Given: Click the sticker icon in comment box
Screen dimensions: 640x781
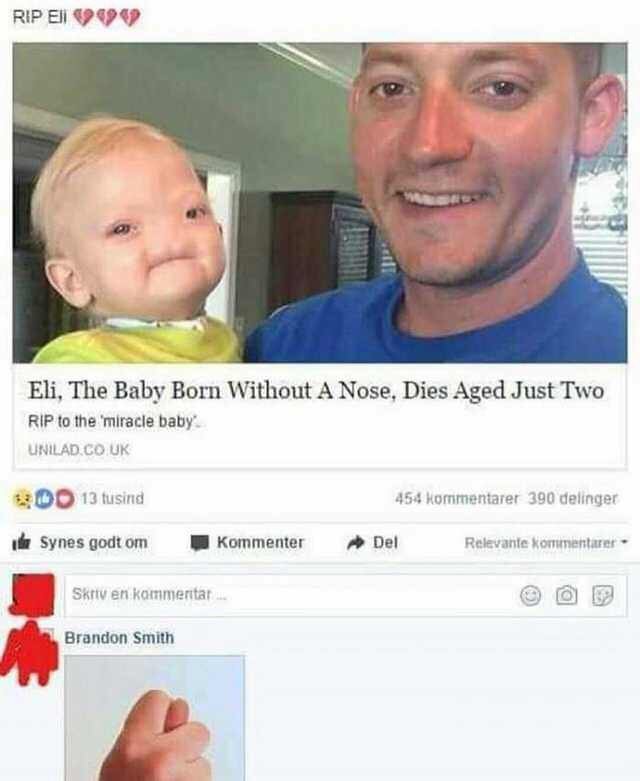Looking at the screenshot, I should coord(602,595).
